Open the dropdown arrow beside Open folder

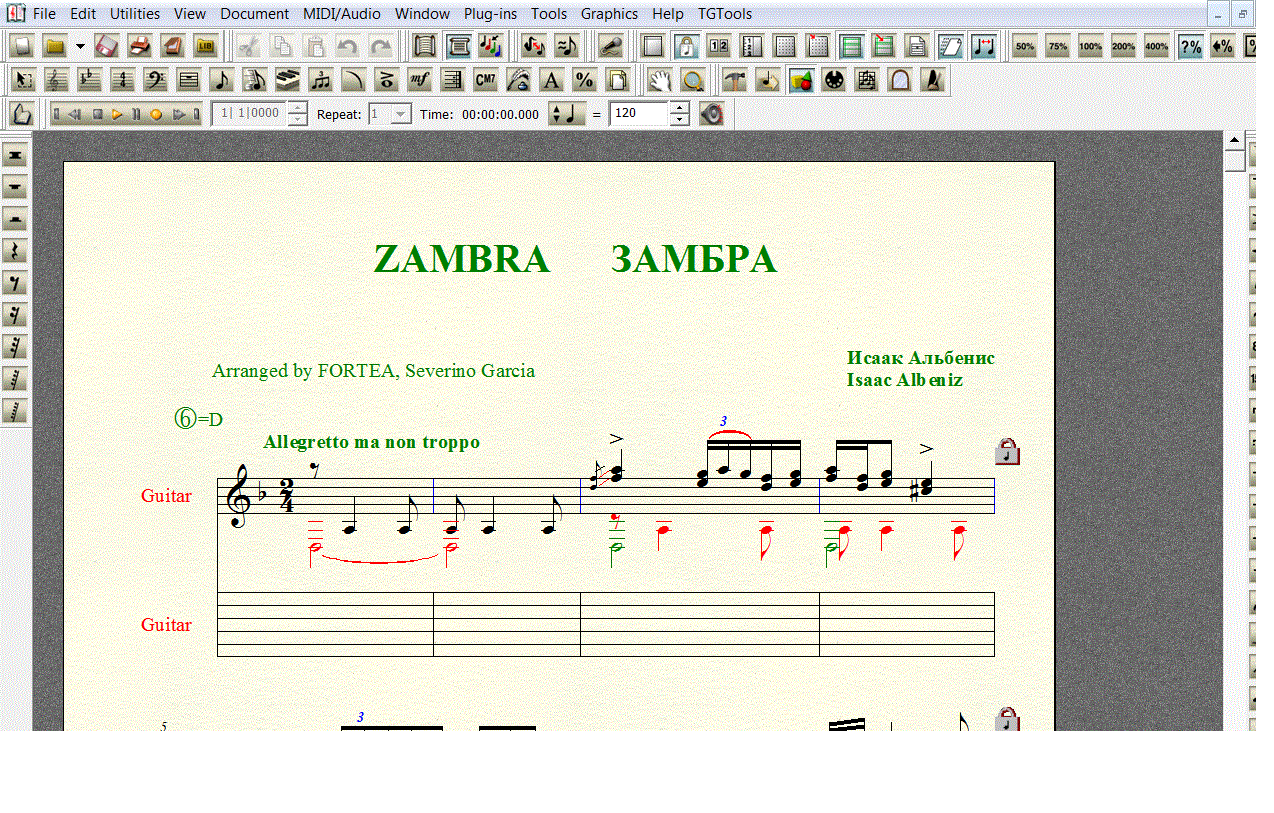[80, 46]
